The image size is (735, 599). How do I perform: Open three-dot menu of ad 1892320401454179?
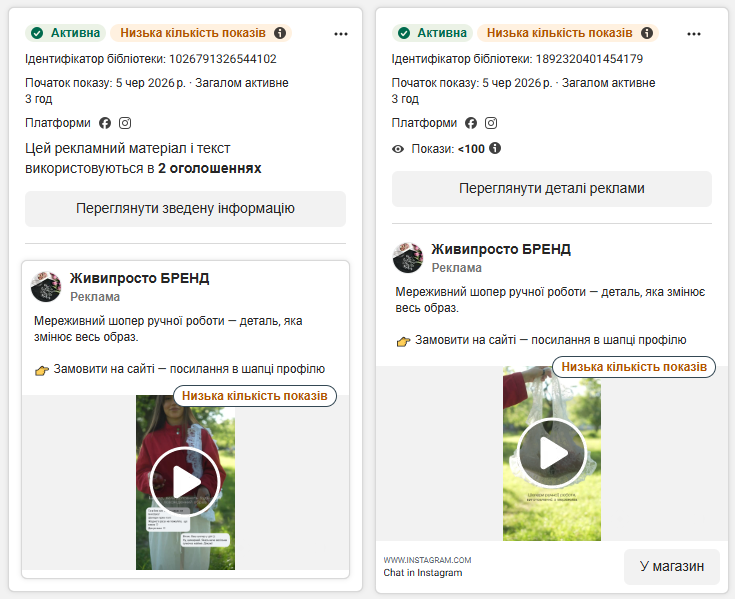tap(694, 34)
